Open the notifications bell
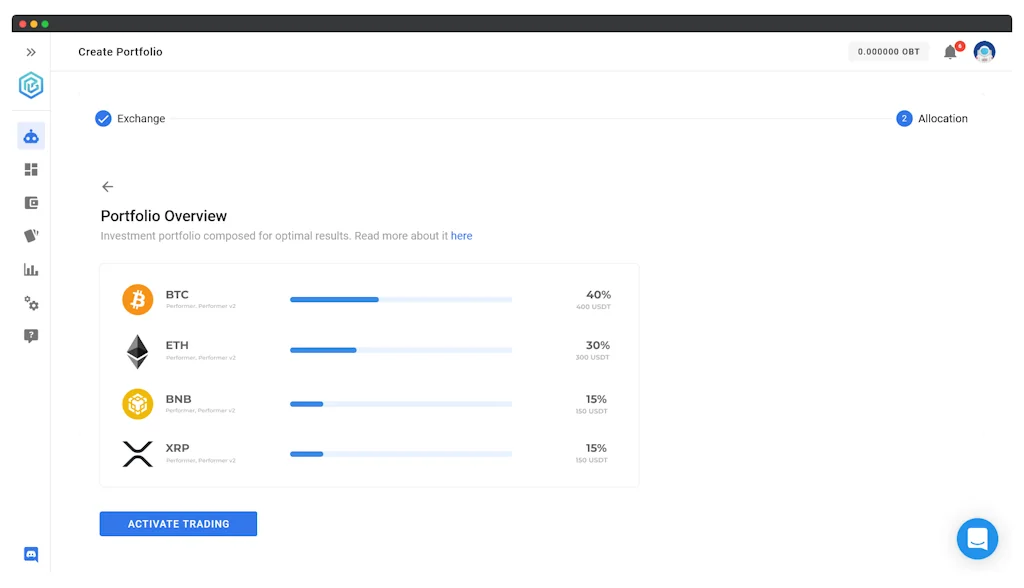The image size is (1024, 588). click(950, 52)
